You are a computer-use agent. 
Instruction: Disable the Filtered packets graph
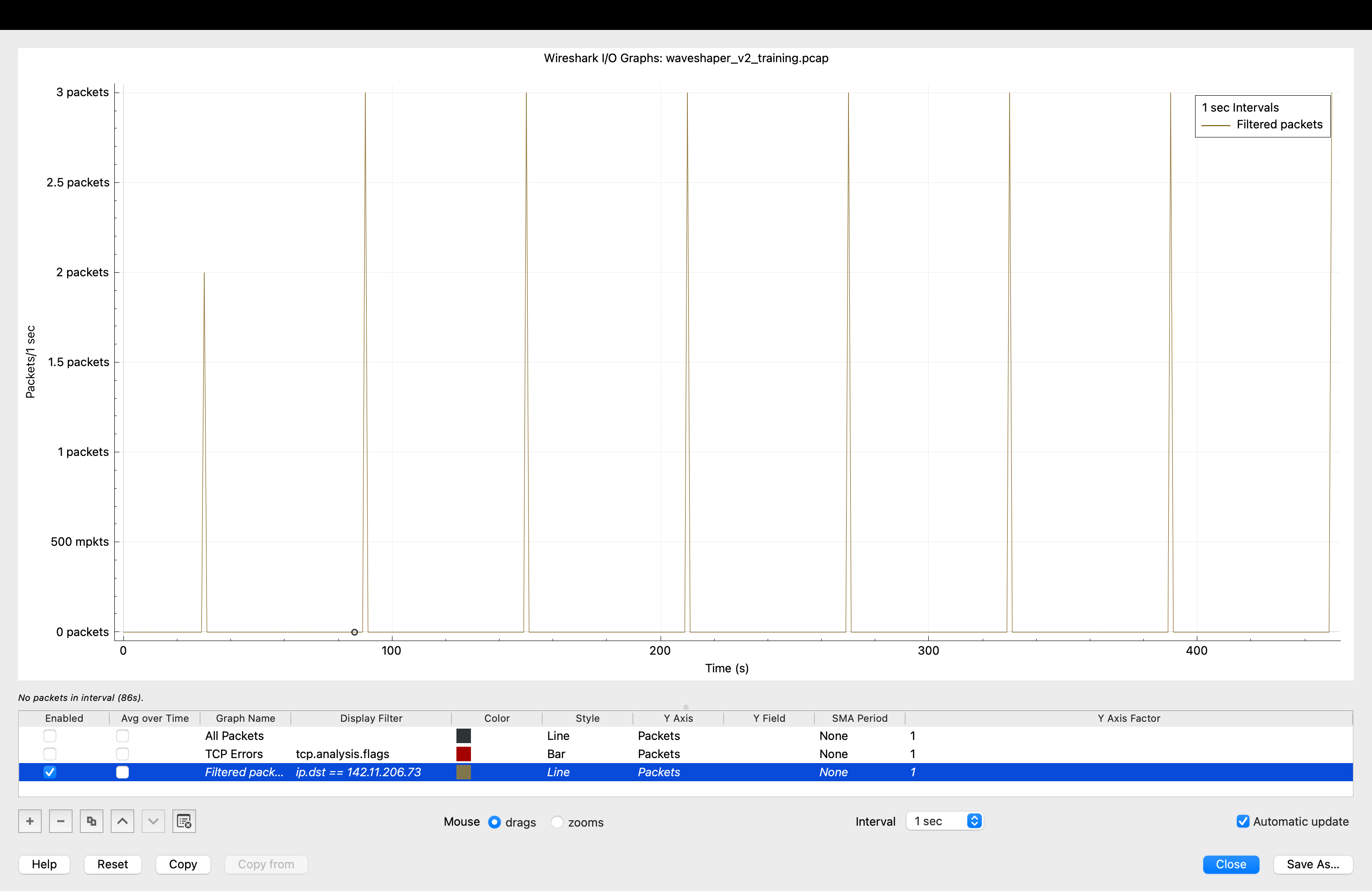[49, 772]
